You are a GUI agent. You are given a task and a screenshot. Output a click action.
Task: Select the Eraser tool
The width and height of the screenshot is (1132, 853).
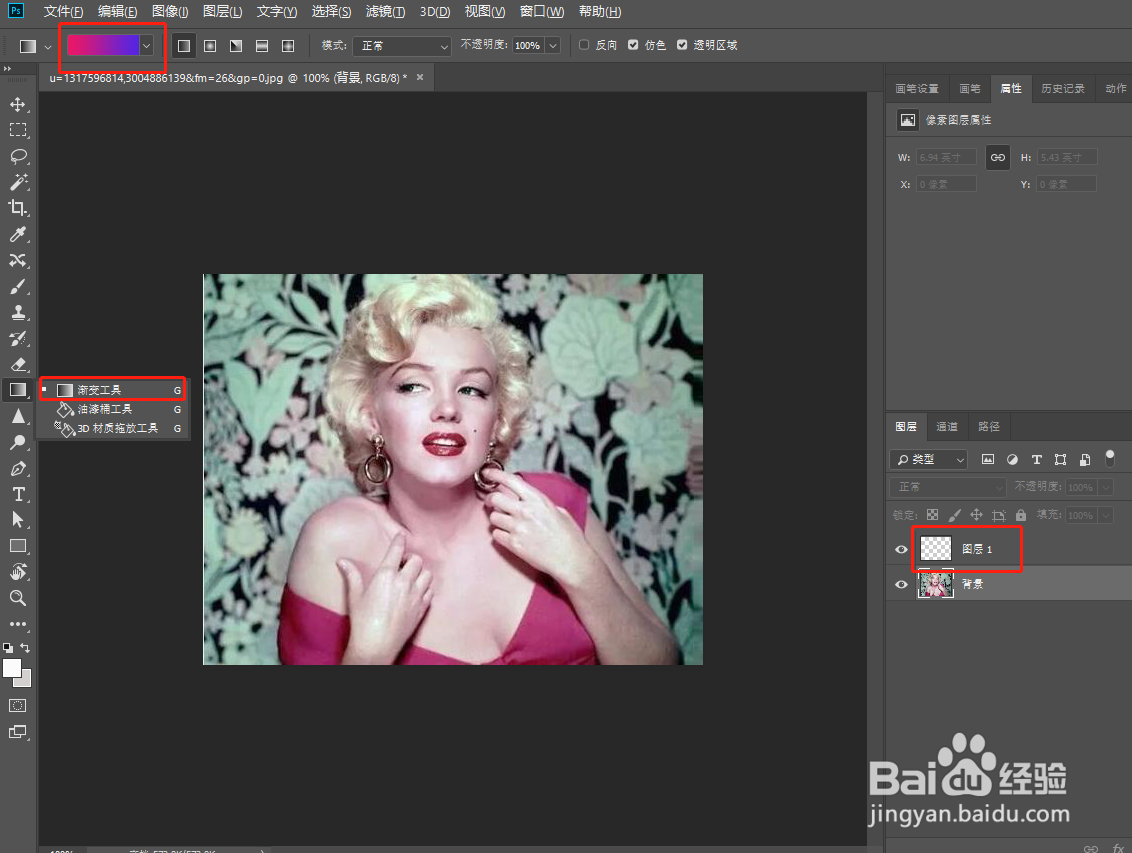(18, 364)
